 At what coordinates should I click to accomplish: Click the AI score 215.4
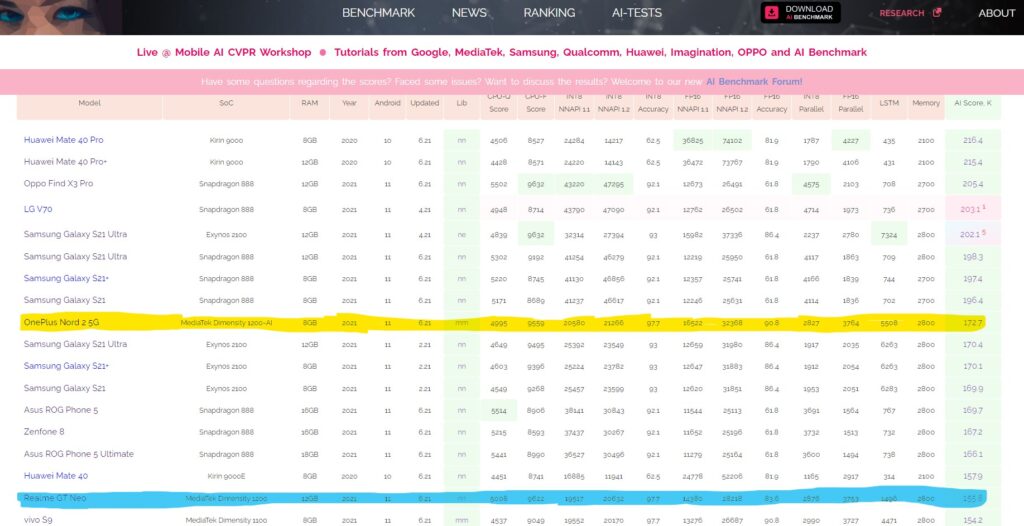click(x=972, y=162)
